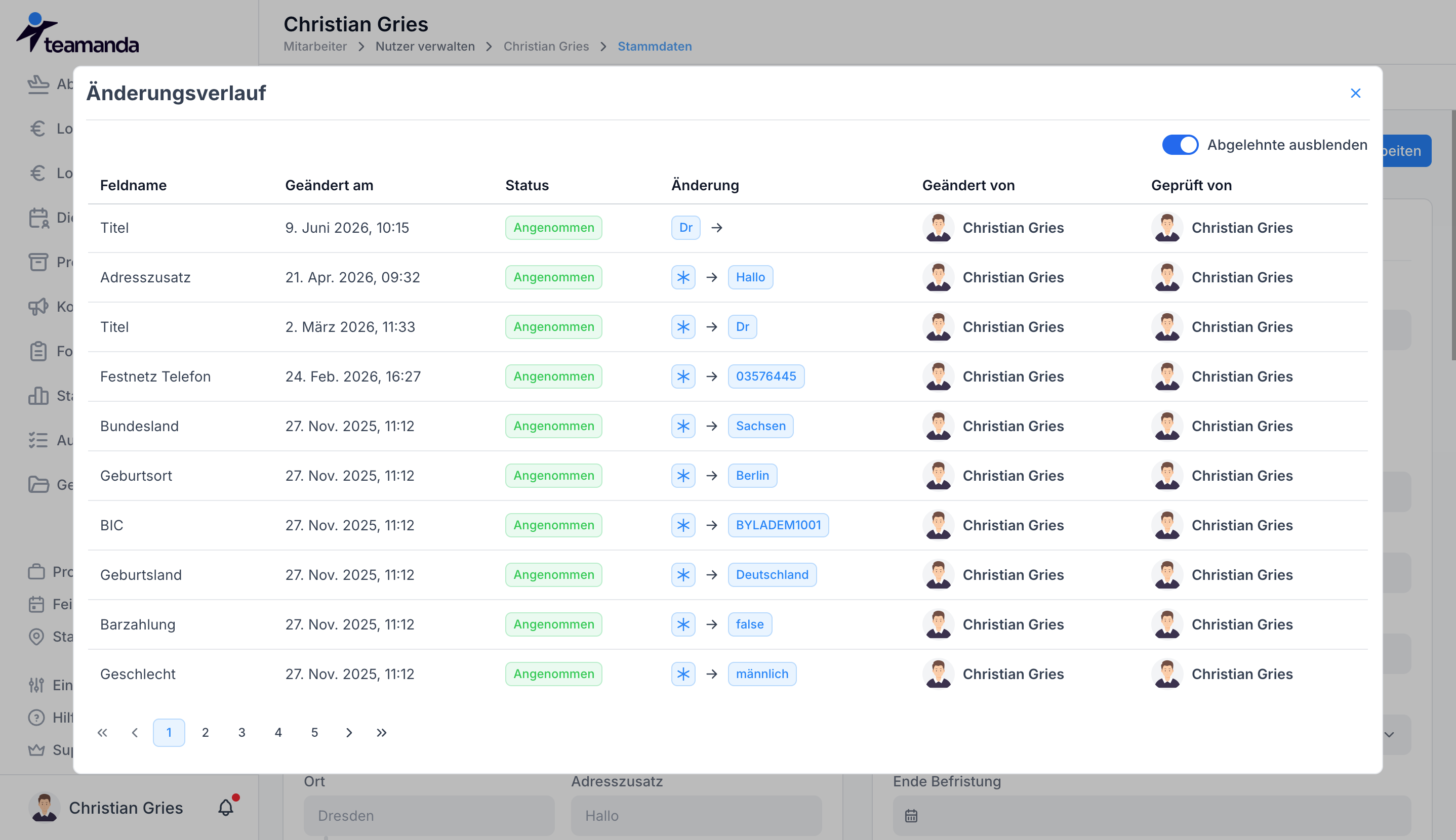Image resolution: width=1456 pixels, height=840 pixels.
Task: Go to the last page of results
Action: pos(381,733)
